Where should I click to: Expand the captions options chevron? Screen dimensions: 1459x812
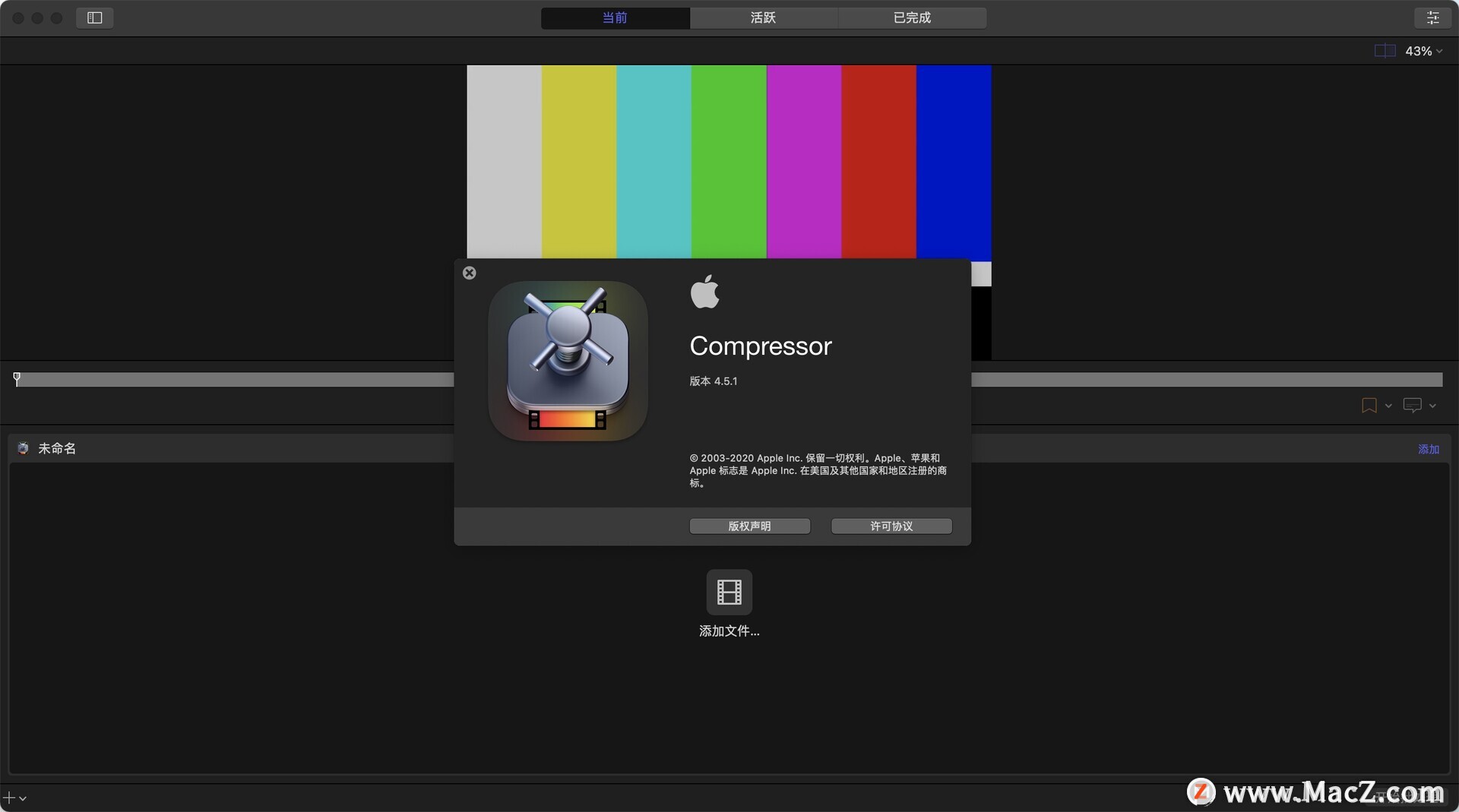(1432, 406)
